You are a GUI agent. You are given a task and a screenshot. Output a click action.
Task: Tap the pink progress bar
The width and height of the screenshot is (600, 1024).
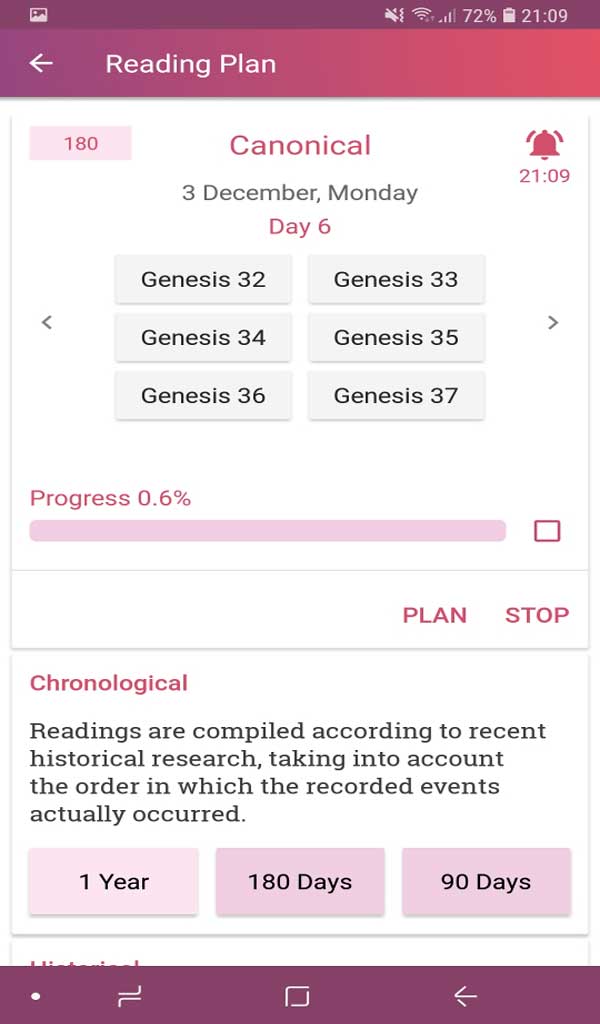pyautogui.click(x=268, y=531)
